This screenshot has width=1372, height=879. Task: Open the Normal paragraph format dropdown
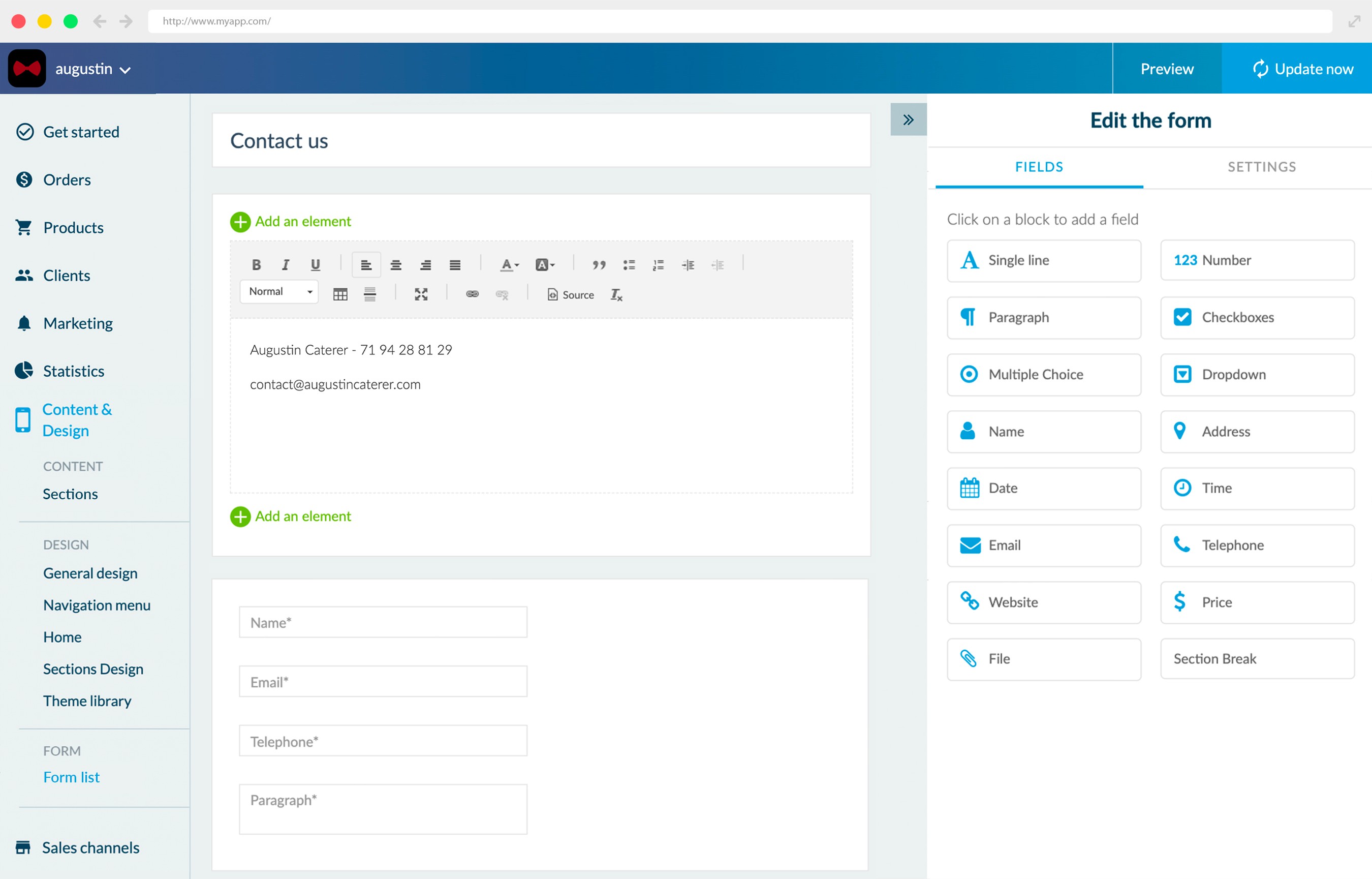[x=279, y=292]
